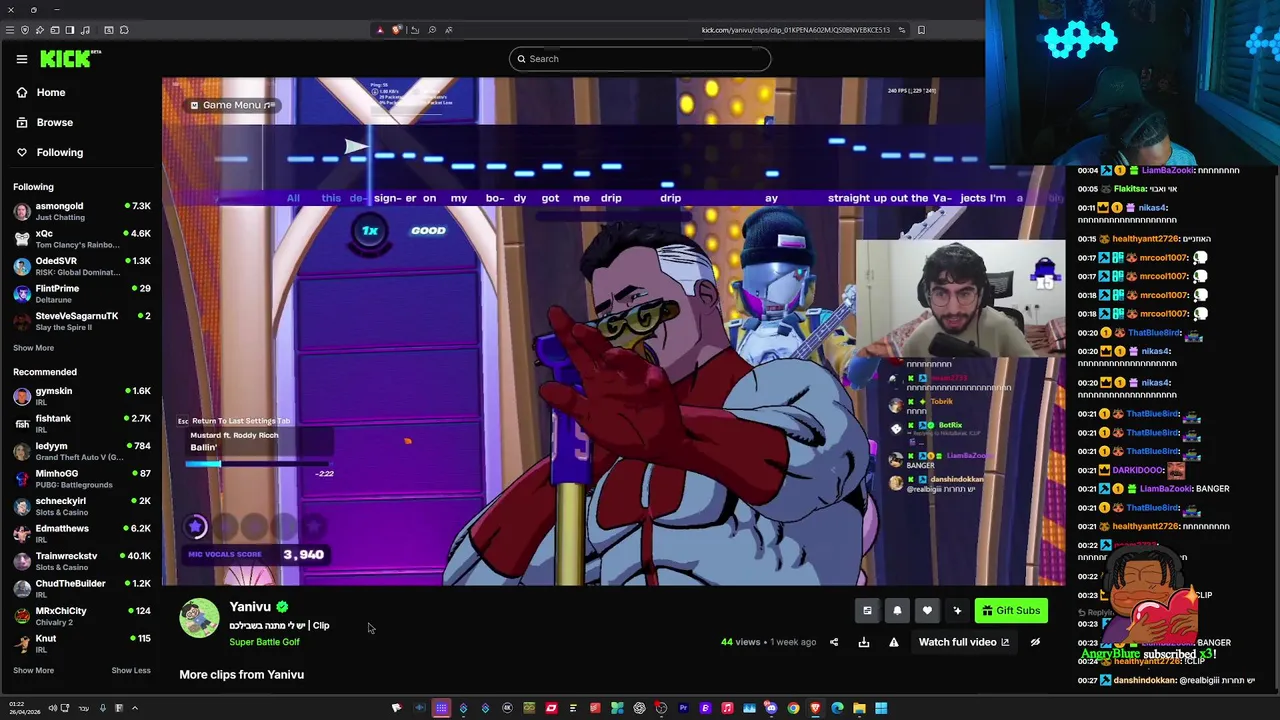Image resolution: width=1280 pixels, height=720 pixels.
Task: Download the clip with the download icon
Action: [x=864, y=642]
